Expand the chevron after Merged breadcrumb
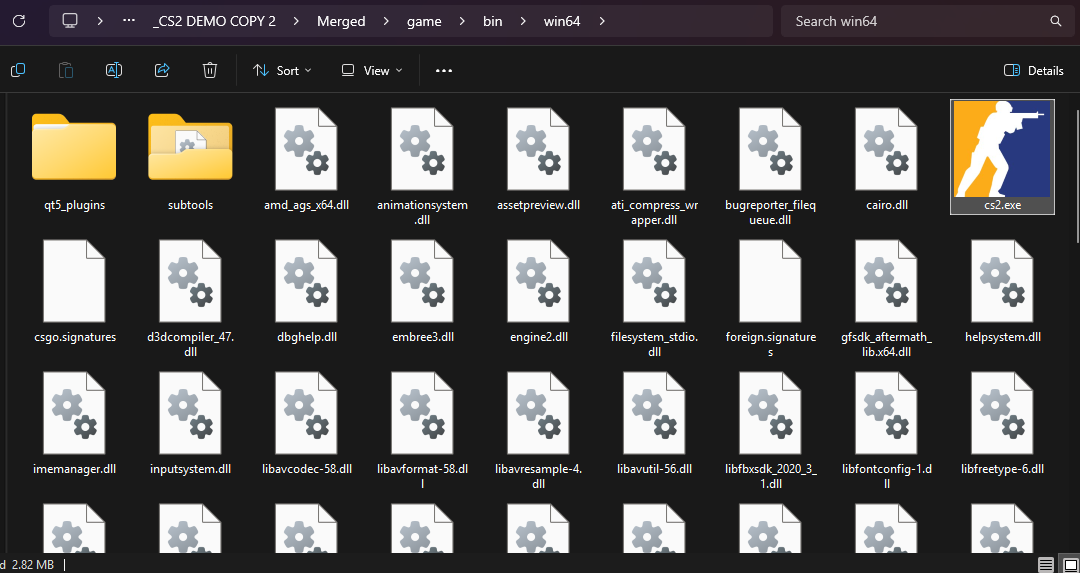 [x=386, y=21]
